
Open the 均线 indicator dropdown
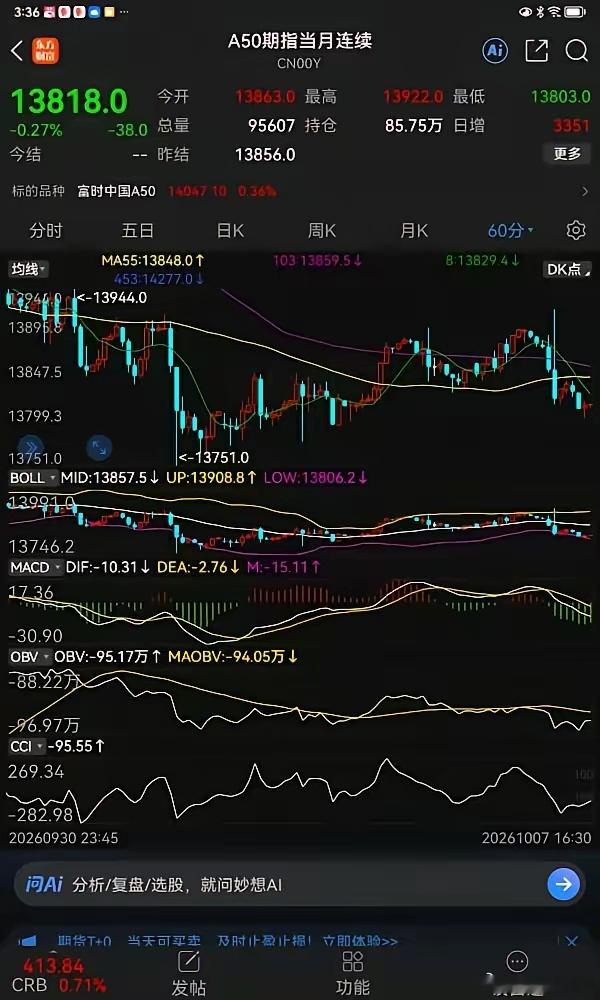pyautogui.click(x=28, y=270)
